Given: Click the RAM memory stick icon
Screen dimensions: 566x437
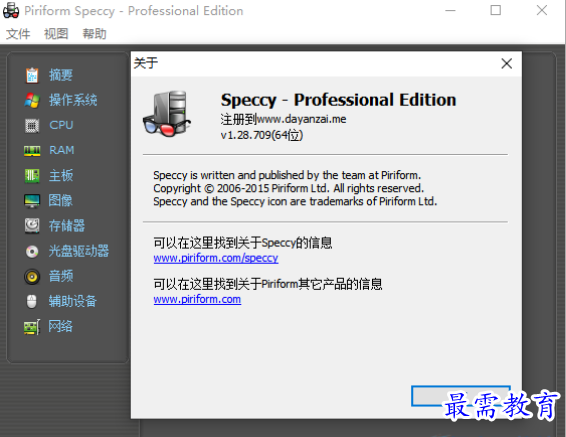Looking at the screenshot, I should pos(32,150).
